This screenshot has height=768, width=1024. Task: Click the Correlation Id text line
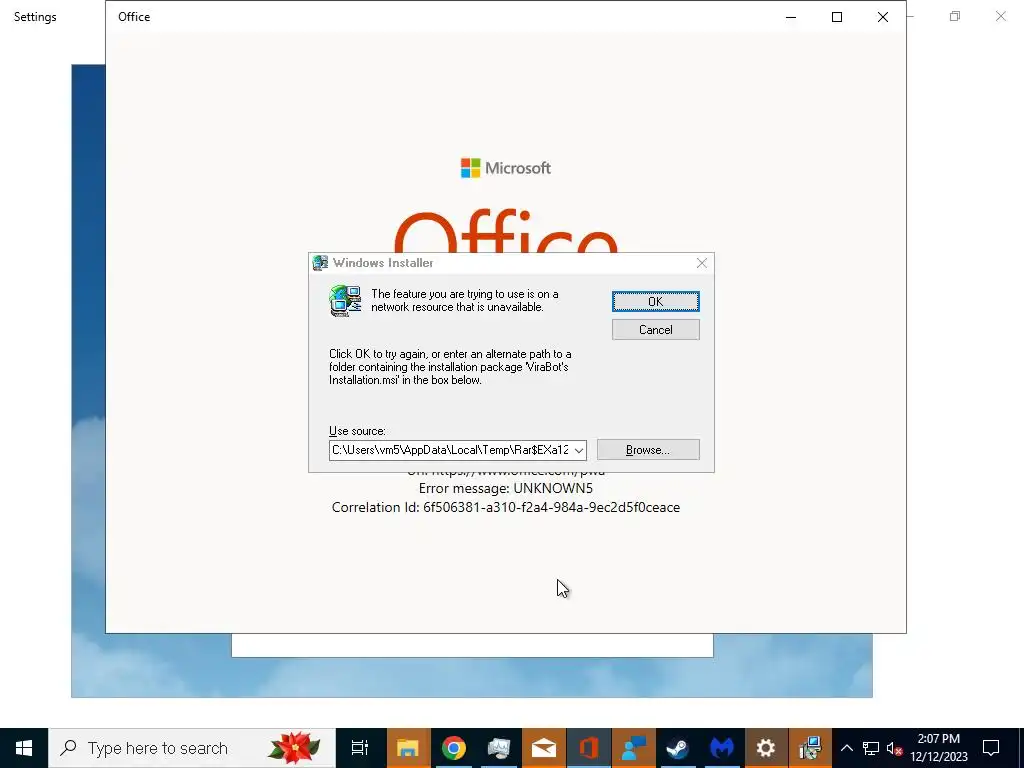click(505, 507)
